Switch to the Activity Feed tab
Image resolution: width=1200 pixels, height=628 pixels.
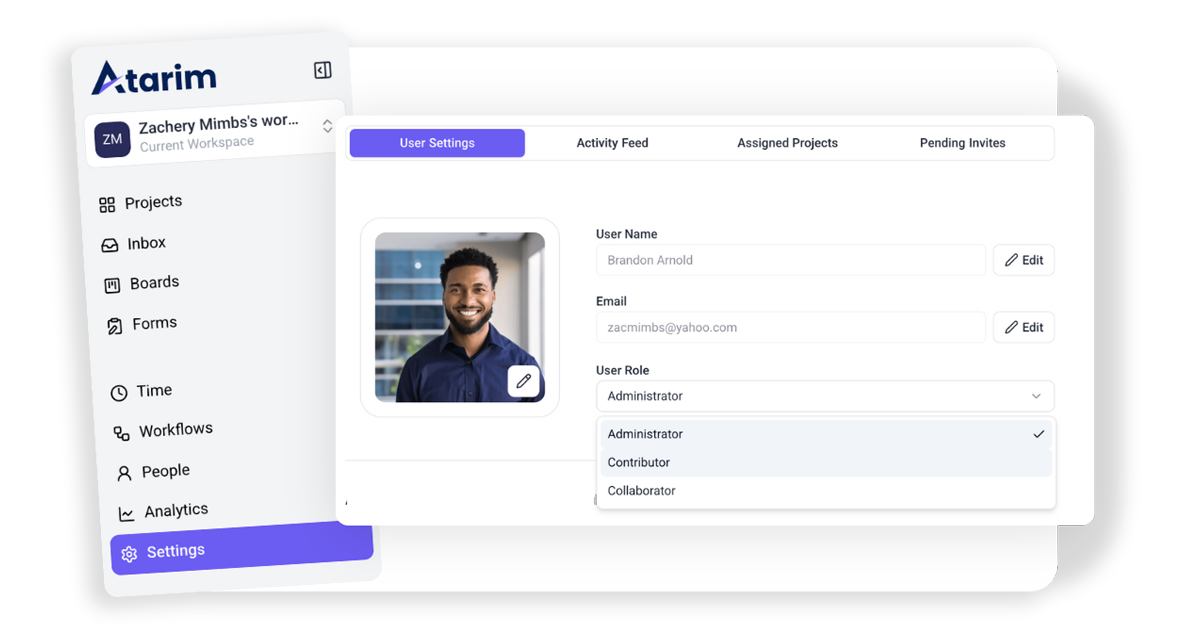[612, 143]
